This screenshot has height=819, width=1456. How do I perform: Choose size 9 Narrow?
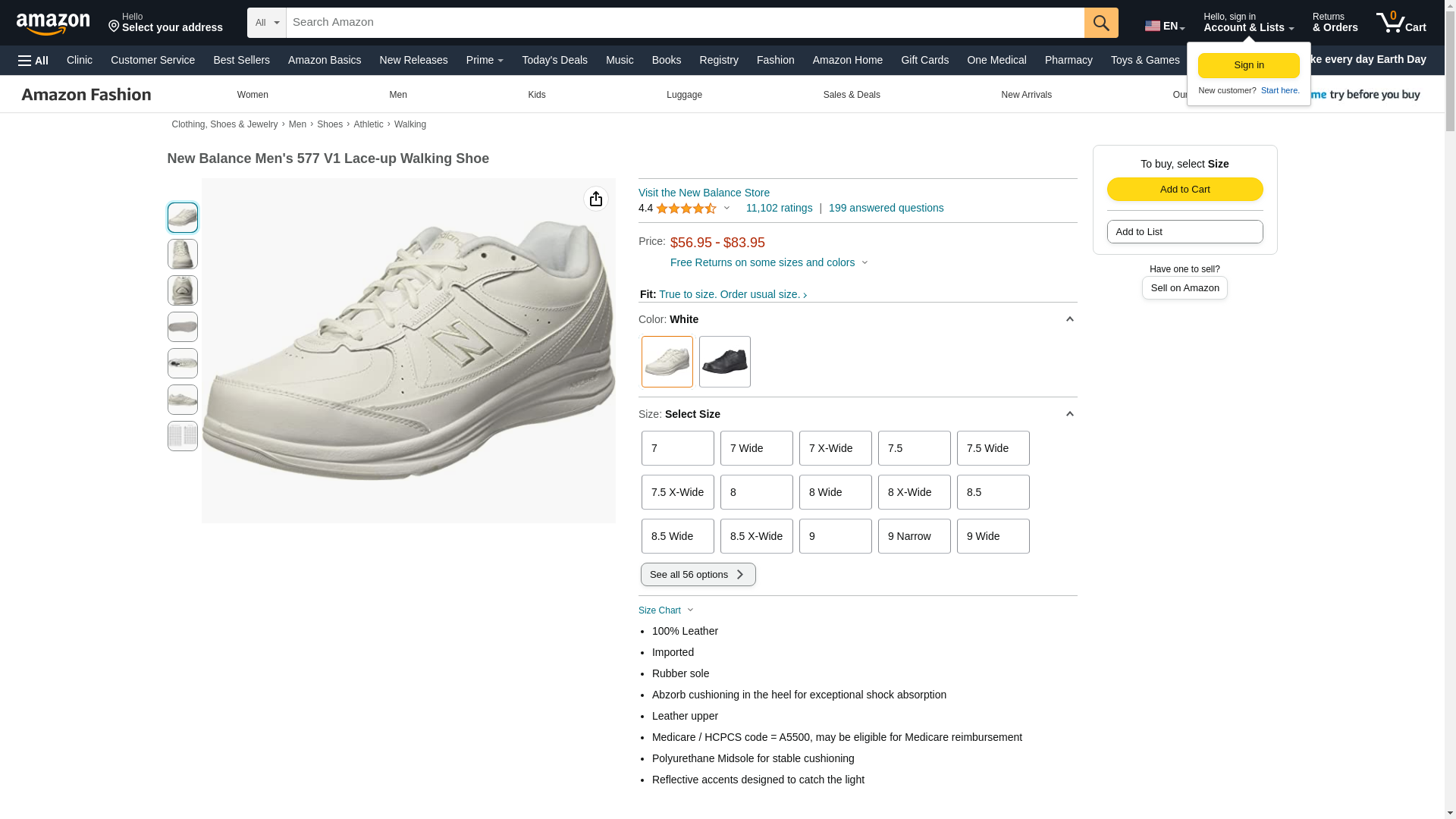tap(914, 536)
